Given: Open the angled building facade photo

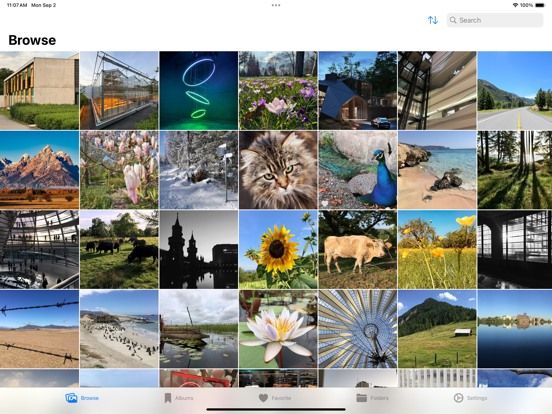Looking at the screenshot, I should coord(437,90).
